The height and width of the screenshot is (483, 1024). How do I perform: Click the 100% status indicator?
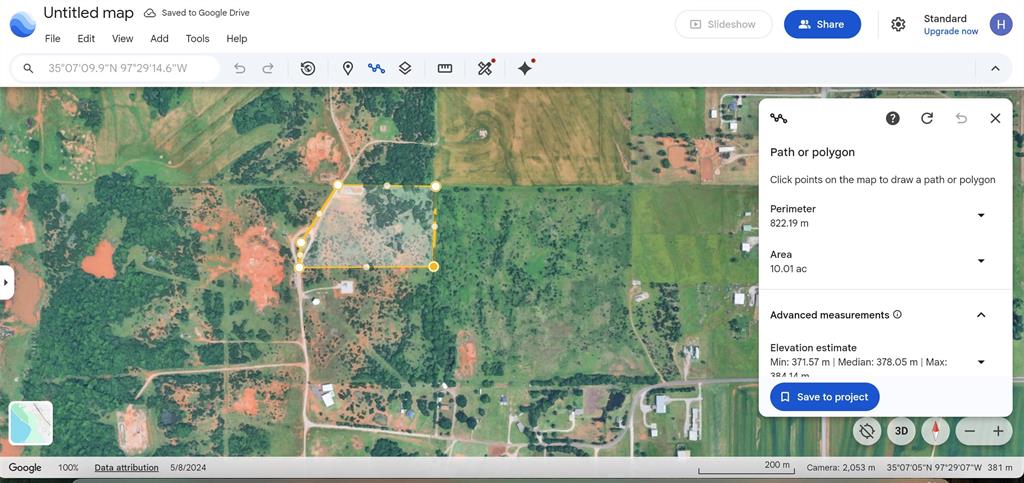[69, 467]
